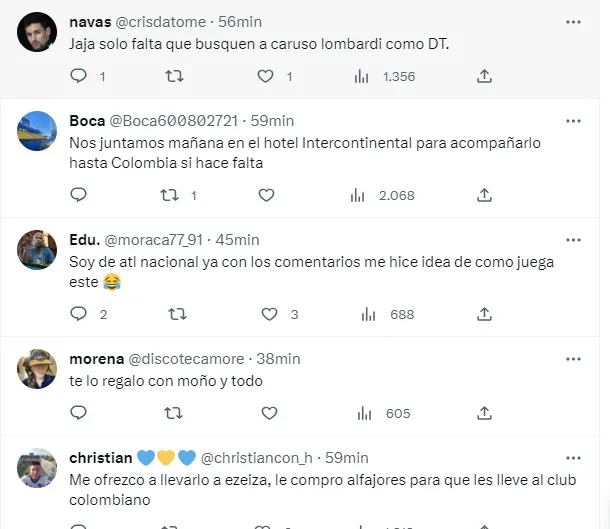Share Edu.'s atl nacional tweet
610x529 pixels.
coord(484,314)
